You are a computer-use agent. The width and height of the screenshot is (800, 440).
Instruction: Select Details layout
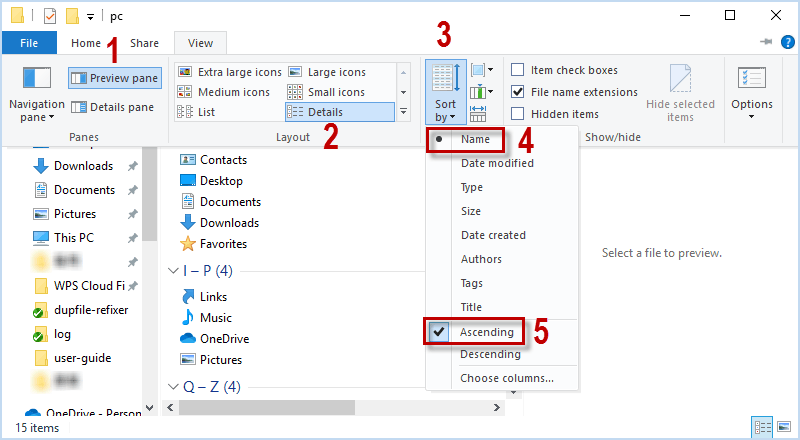[x=340, y=112]
